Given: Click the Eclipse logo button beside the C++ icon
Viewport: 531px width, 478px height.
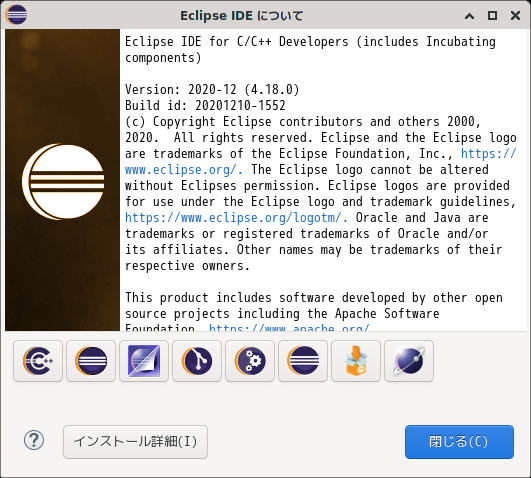Looking at the screenshot, I should (91, 361).
